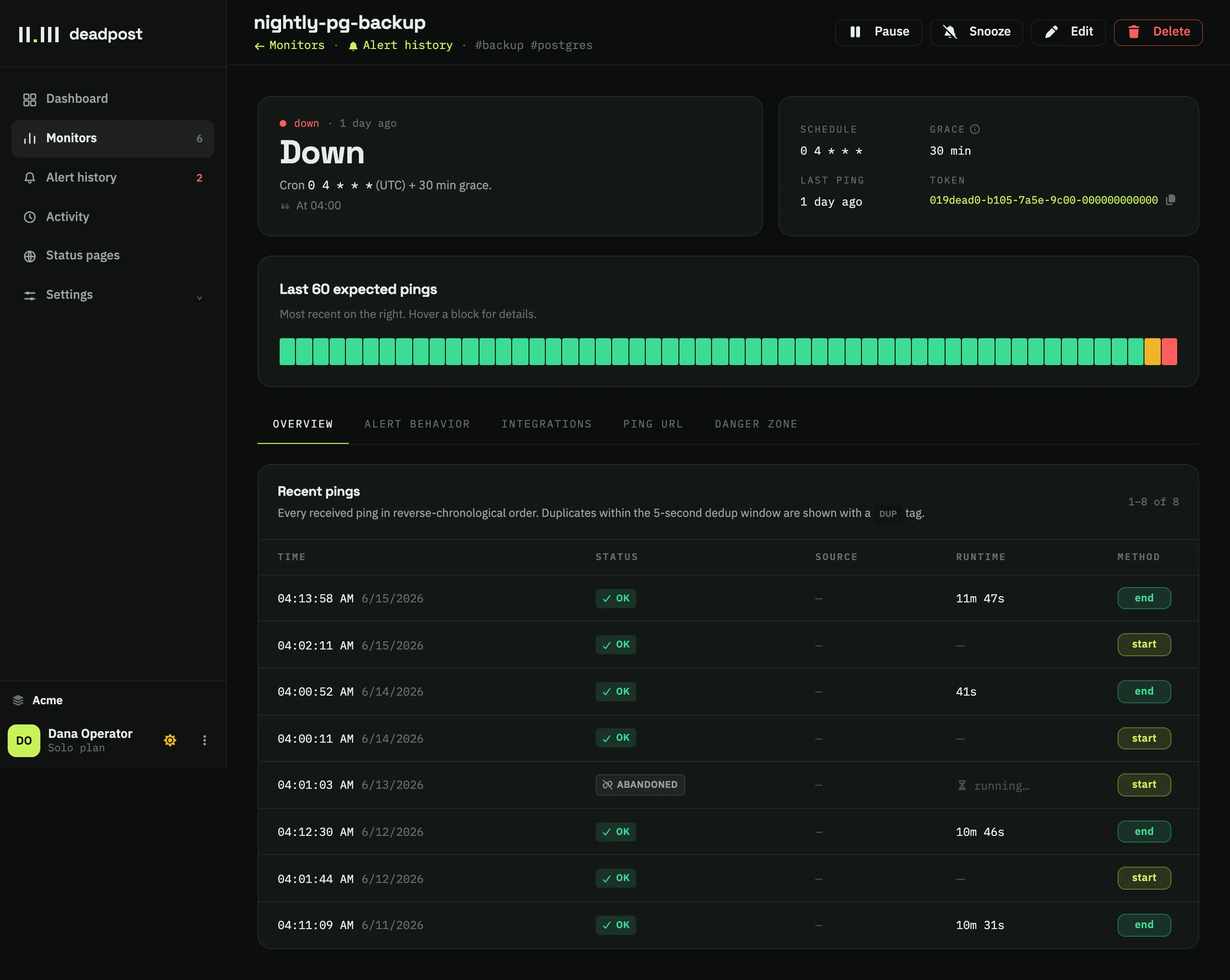Click the Monitors bar chart icon
The image size is (1230, 980).
click(30, 139)
